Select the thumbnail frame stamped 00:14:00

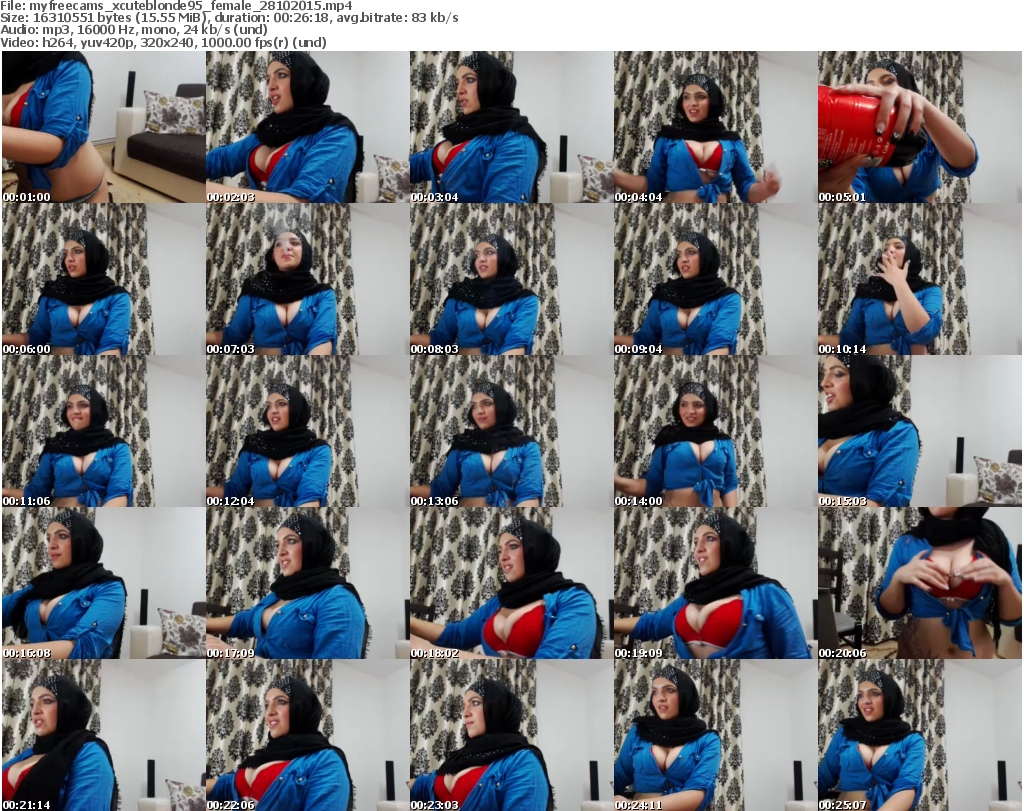(x=715, y=431)
